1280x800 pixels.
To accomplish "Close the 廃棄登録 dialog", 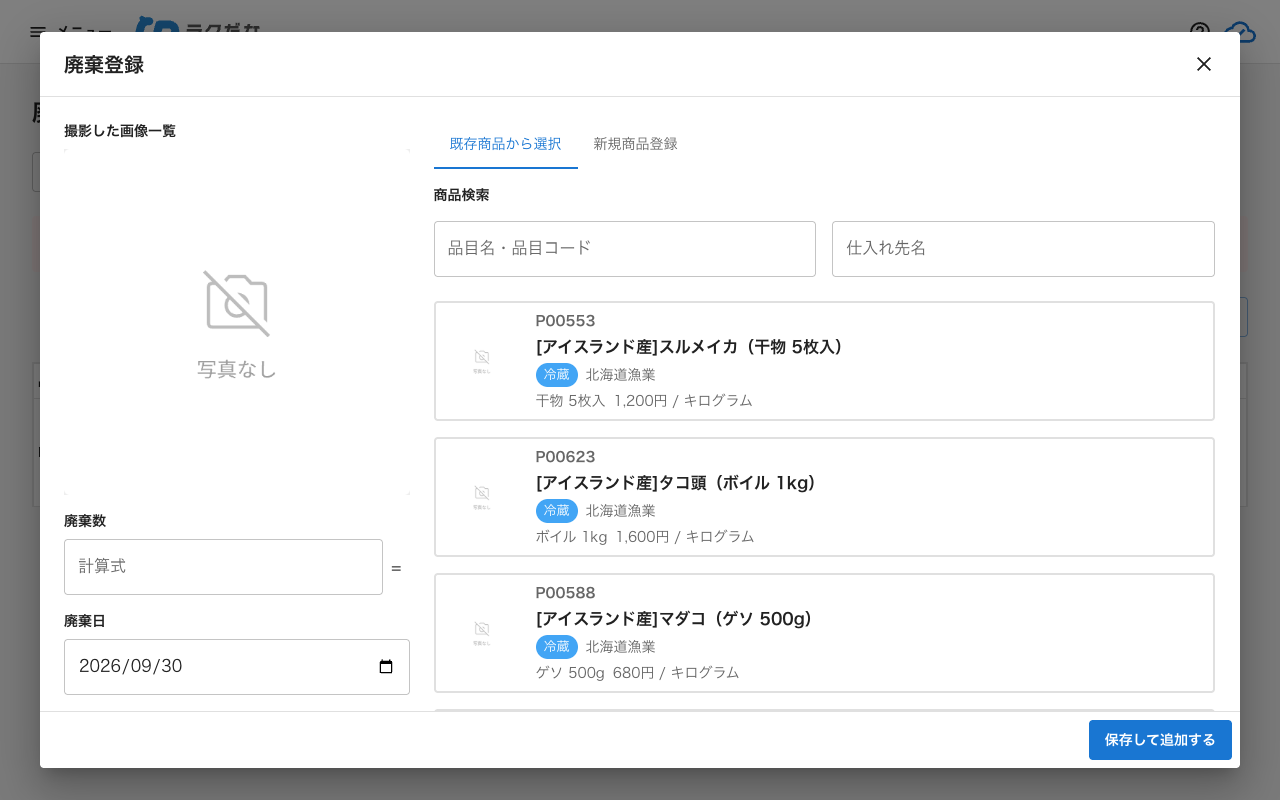I will pos(1204,64).
